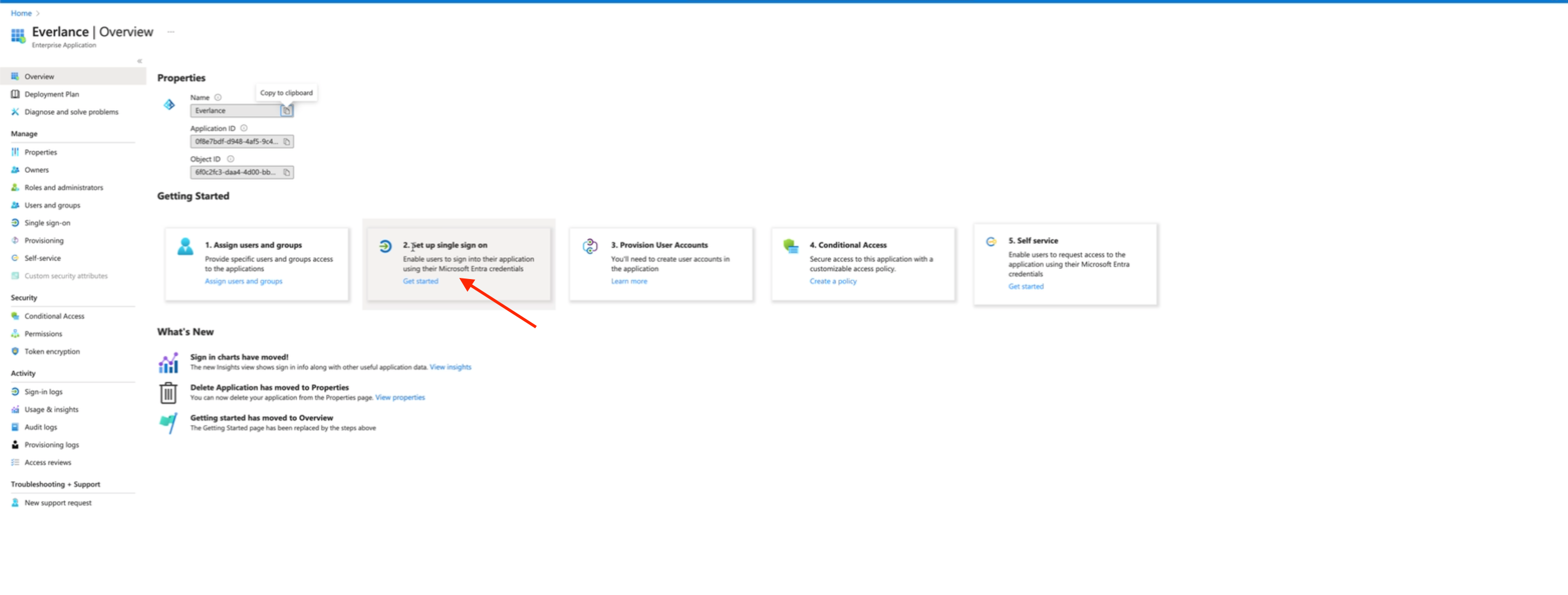1568x595 pixels.
Task: Click the info icon beside Application ID
Action: point(243,128)
